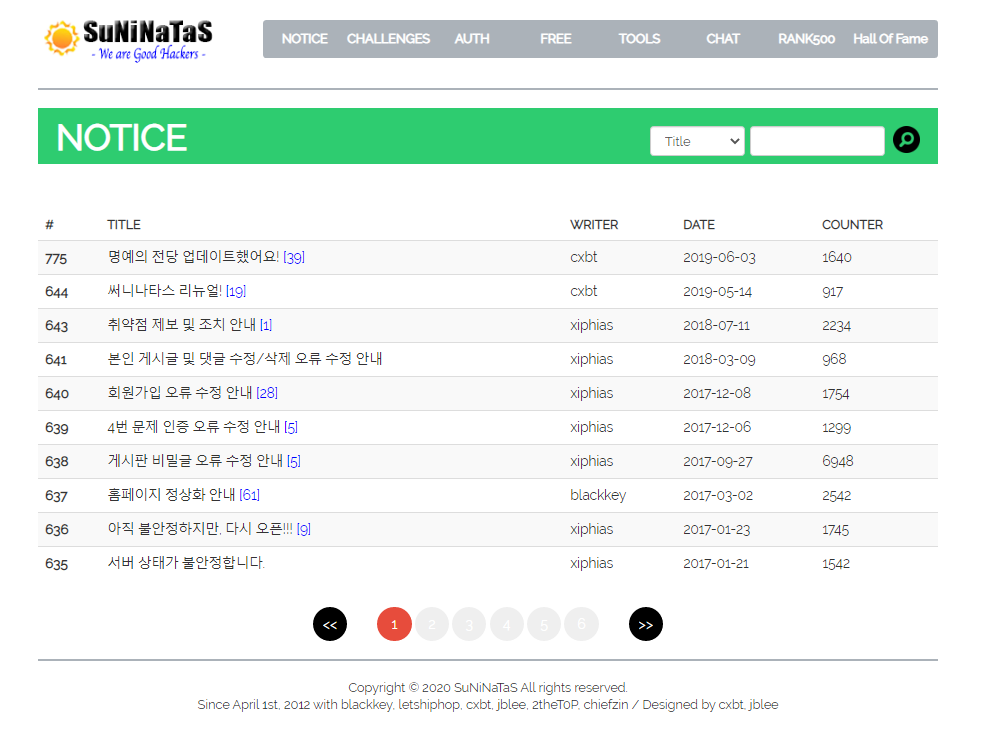Image resolution: width=991 pixels, height=747 pixels.
Task: Open notice 775 titled 명예의 전당 업데이트했어요!
Action: point(193,257)
